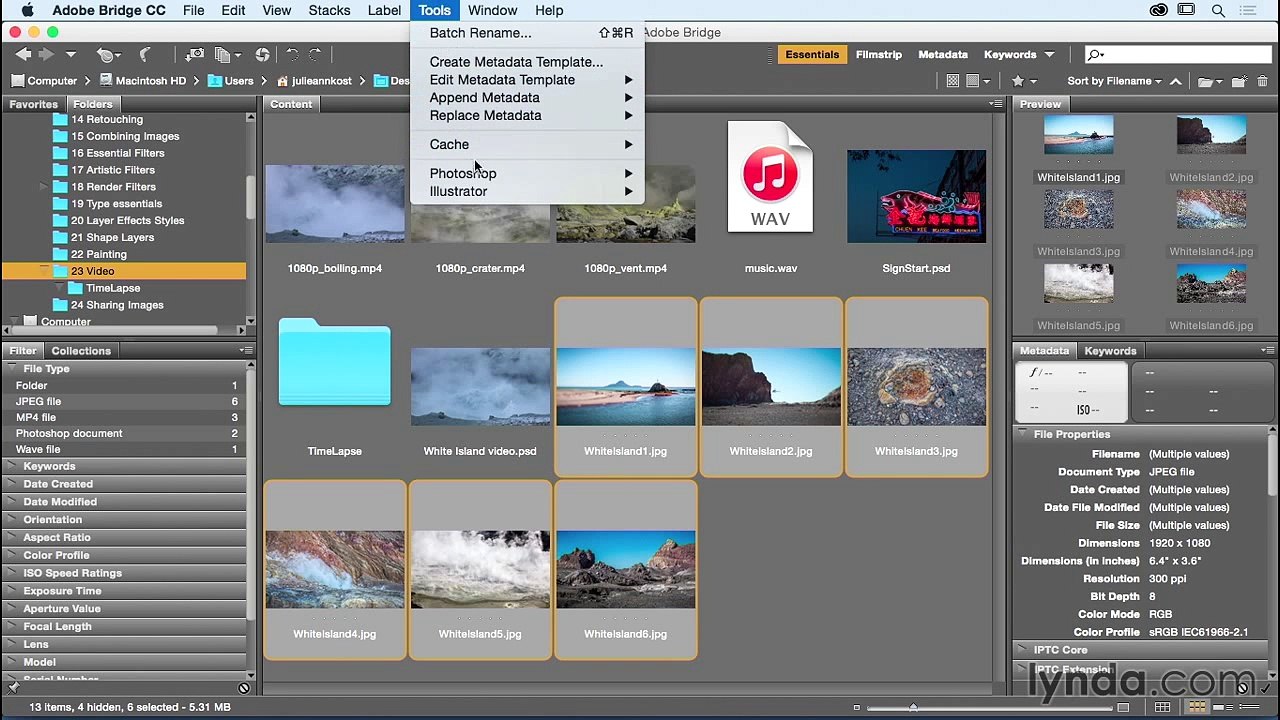Open the Collections tab
The height and width of the screenshot is (720, 1280).
tap(81, 351)
